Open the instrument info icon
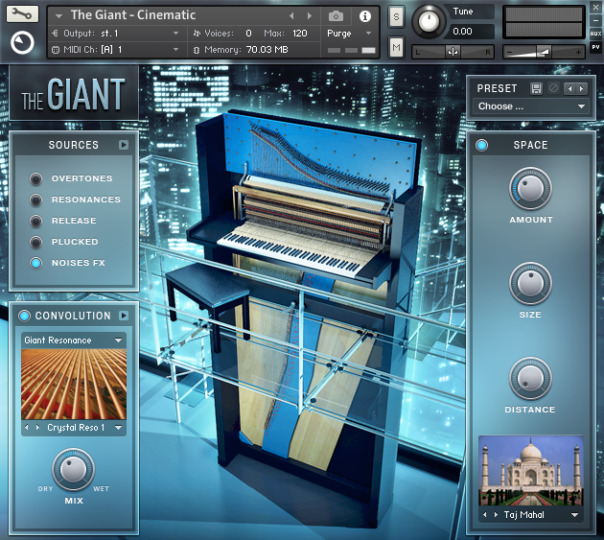Screen dimensions: 604x540 point(364,16)
